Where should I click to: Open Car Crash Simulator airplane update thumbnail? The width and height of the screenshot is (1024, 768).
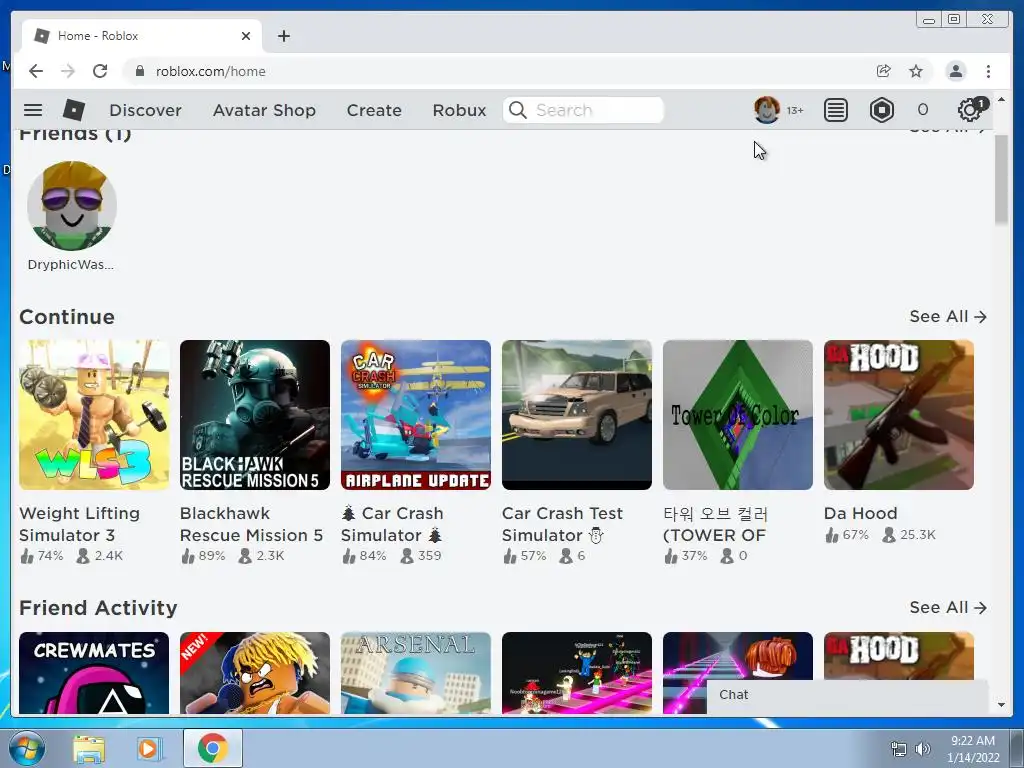click(x=416, y=415)
